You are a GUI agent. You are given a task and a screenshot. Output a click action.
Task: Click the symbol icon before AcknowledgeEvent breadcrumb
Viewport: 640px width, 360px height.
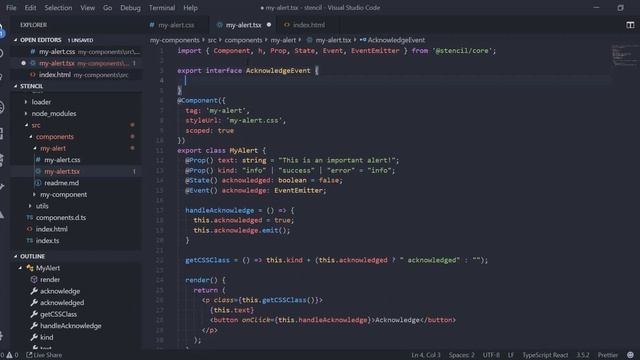point(362,40)
